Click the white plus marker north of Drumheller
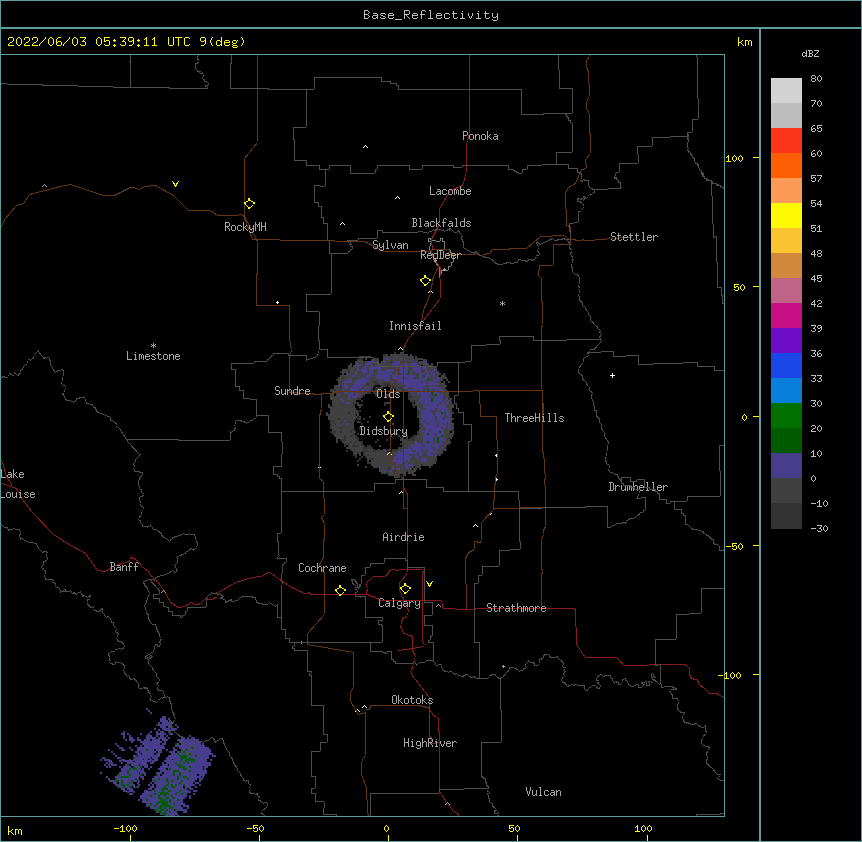Screen dimensions: 862x842 click(x=612, y=375)
